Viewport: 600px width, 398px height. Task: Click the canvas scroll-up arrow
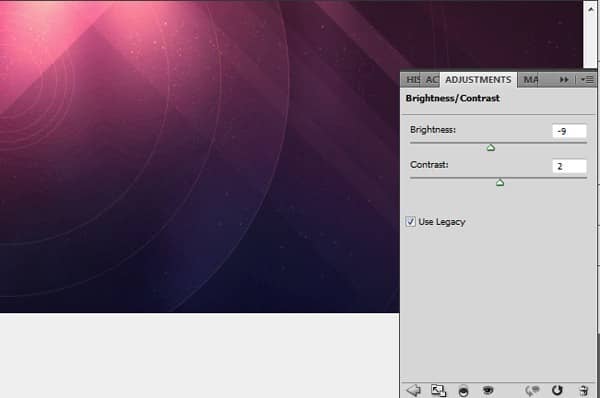[x=591, y=9]
